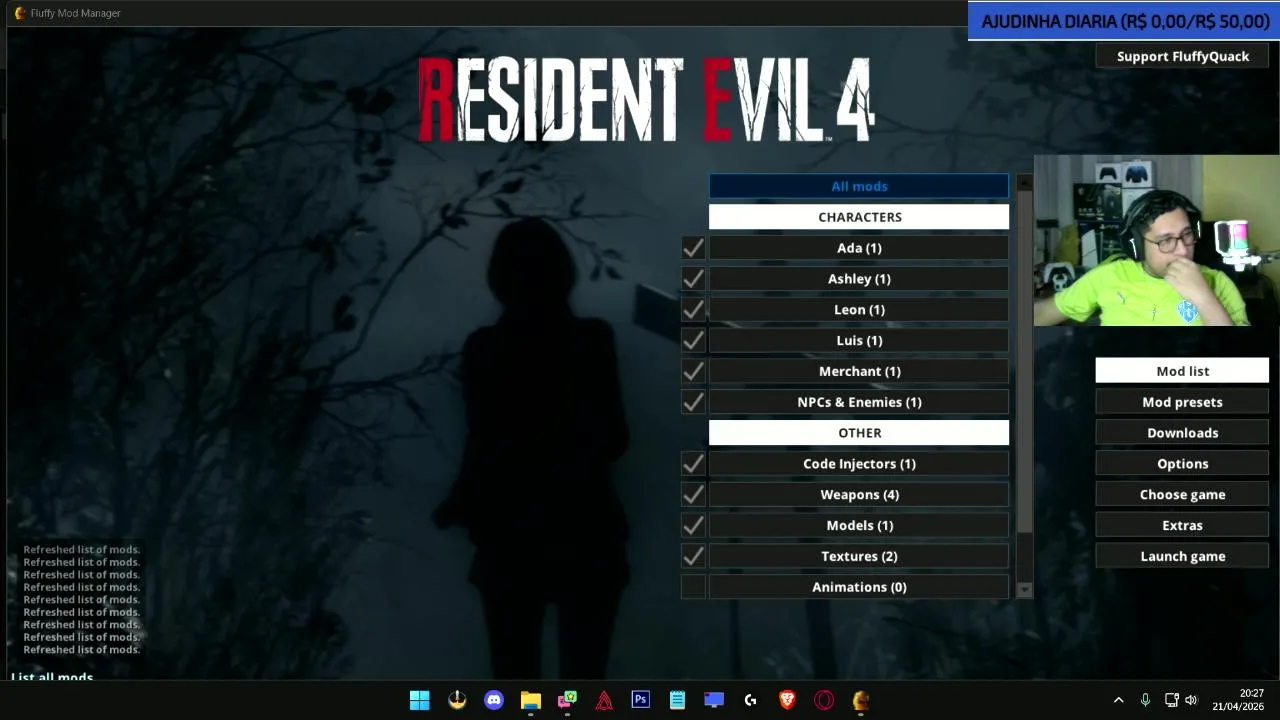Open Logitech G Hub taskbar icon
Screen dimensions: 1280x720
point(751,700)
